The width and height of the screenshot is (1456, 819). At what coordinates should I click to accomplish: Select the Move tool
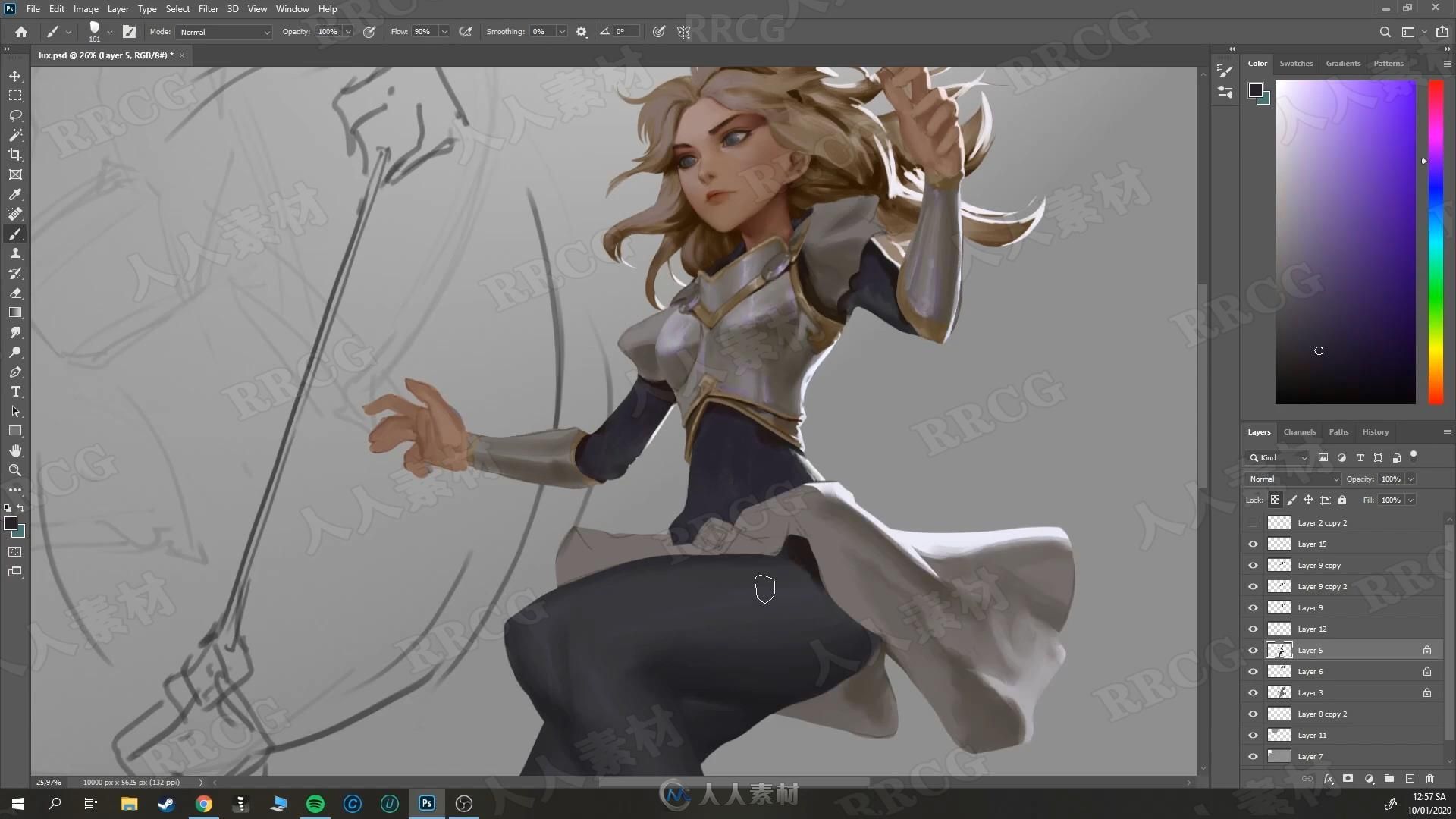pos(15,76)
